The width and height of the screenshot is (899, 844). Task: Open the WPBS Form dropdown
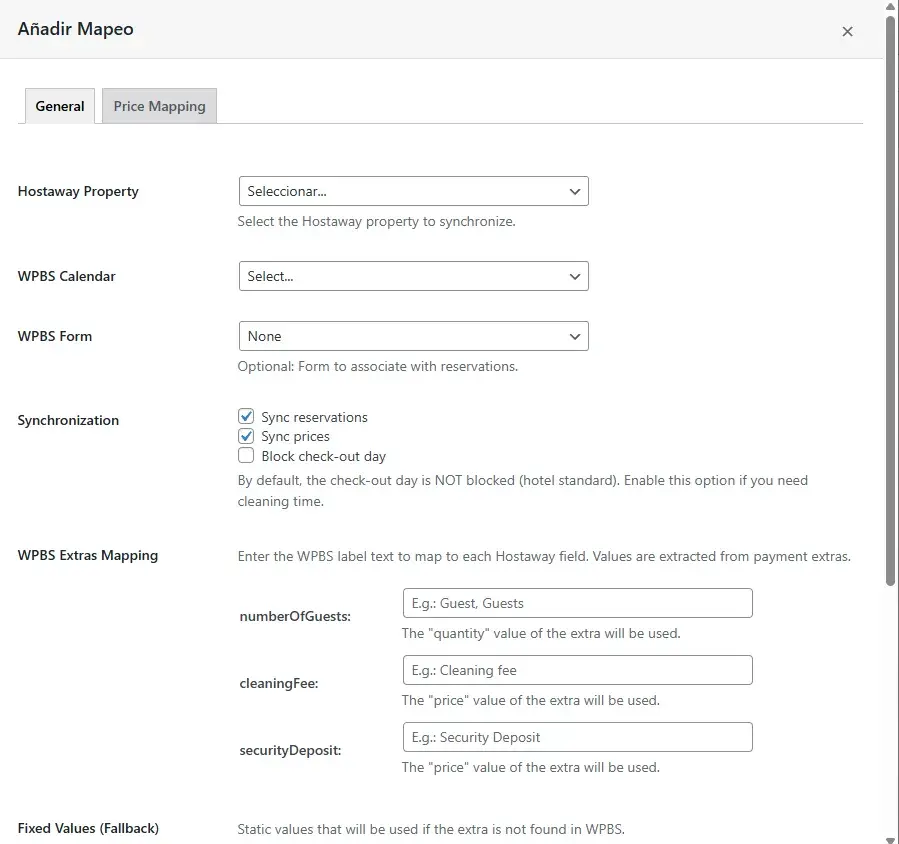coord(413,336)
